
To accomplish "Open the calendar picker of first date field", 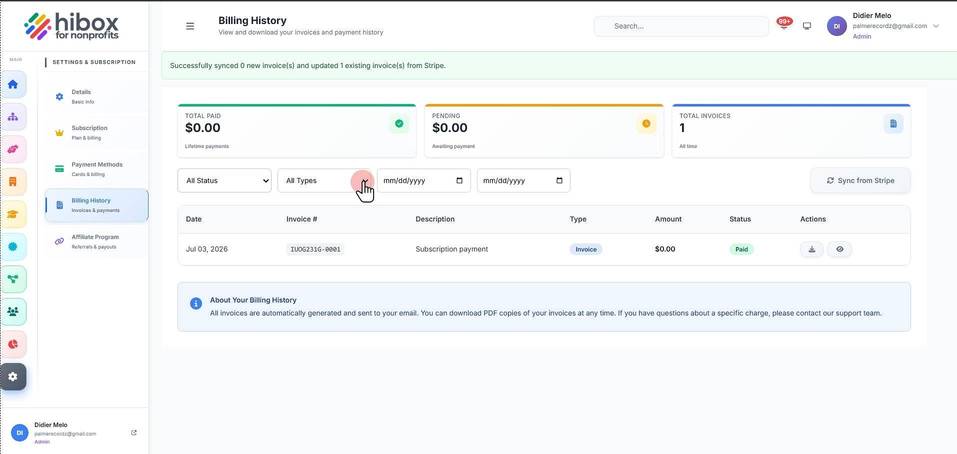I will [x=460, y=181].
